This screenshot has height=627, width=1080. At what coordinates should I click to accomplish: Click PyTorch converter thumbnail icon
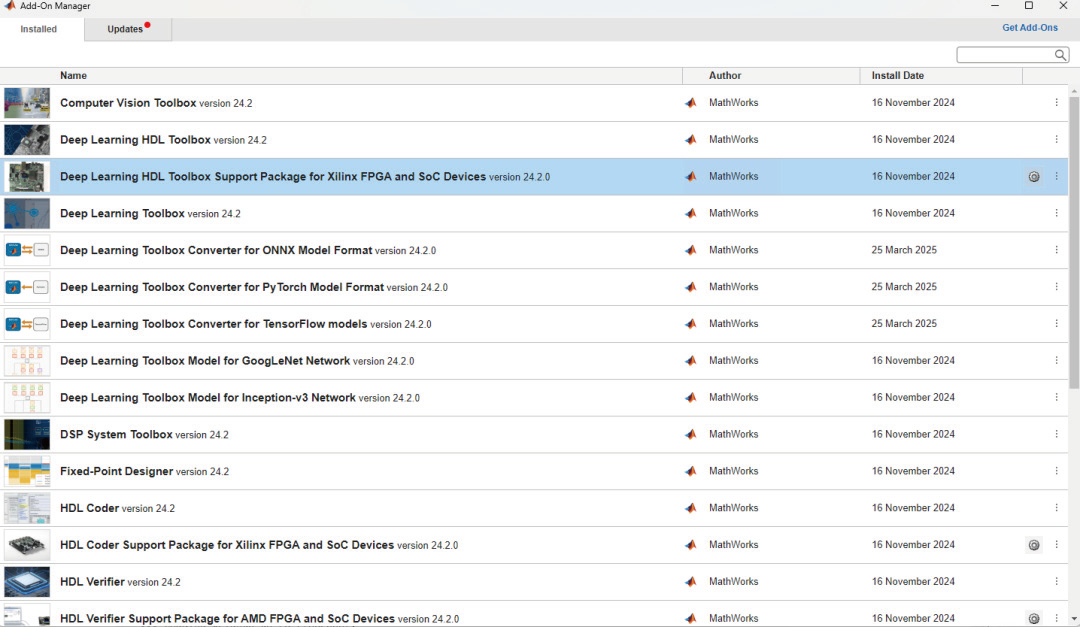(x=27, y=287)
